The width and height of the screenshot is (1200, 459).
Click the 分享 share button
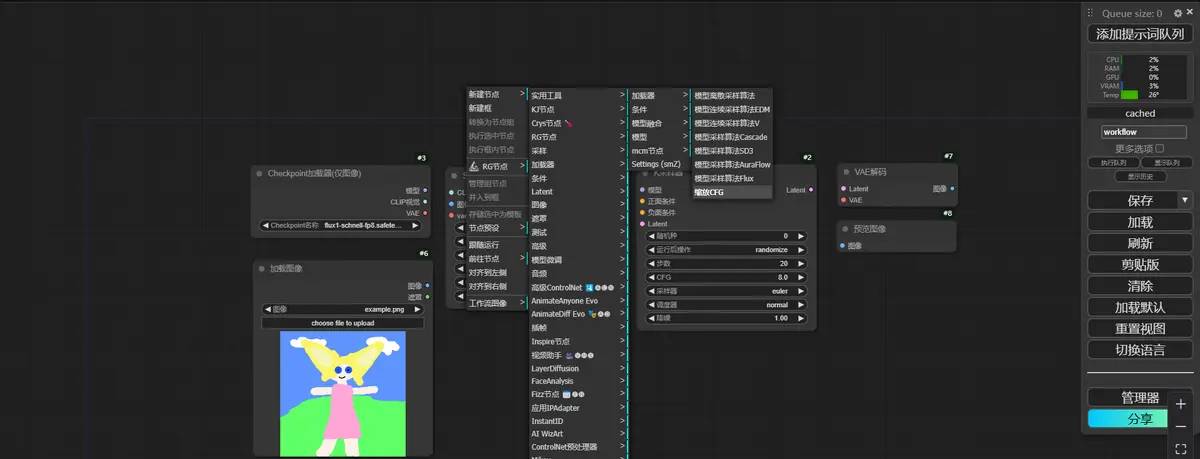[x=1127, y=419]
